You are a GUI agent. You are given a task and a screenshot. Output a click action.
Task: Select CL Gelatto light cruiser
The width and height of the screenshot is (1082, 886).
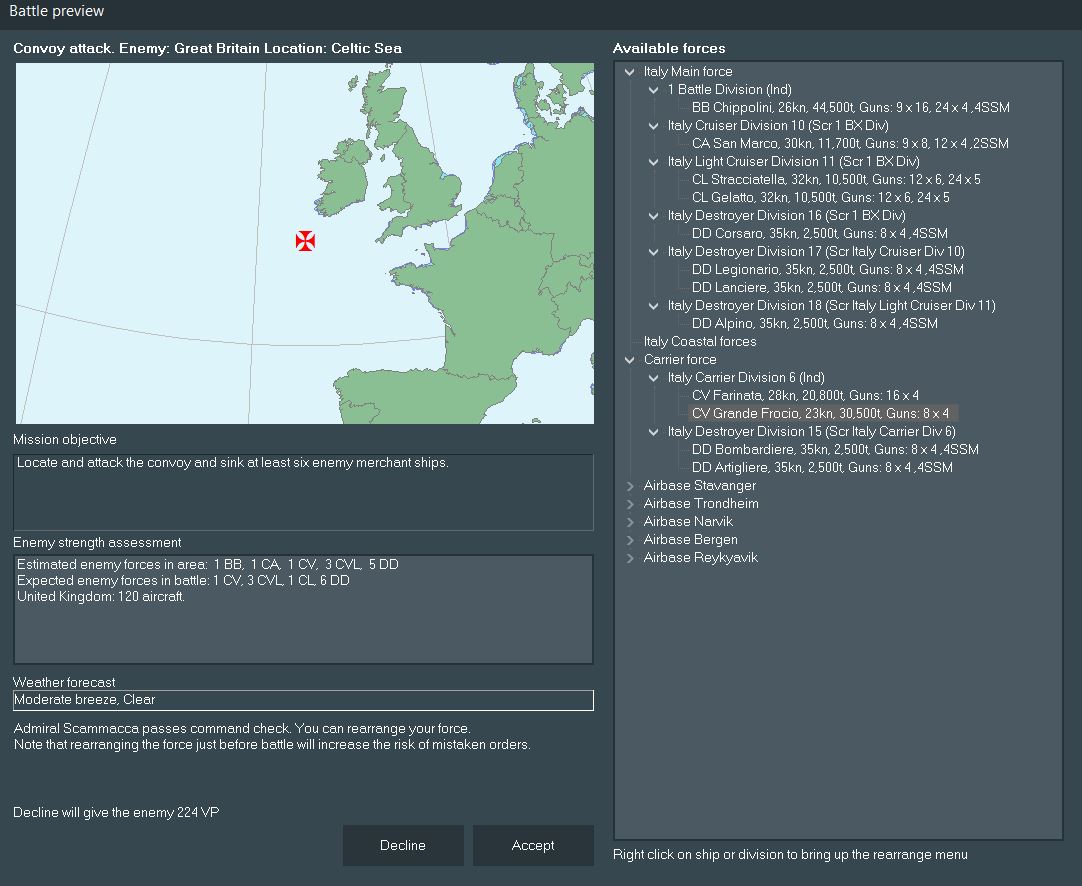tap(820, 197)
